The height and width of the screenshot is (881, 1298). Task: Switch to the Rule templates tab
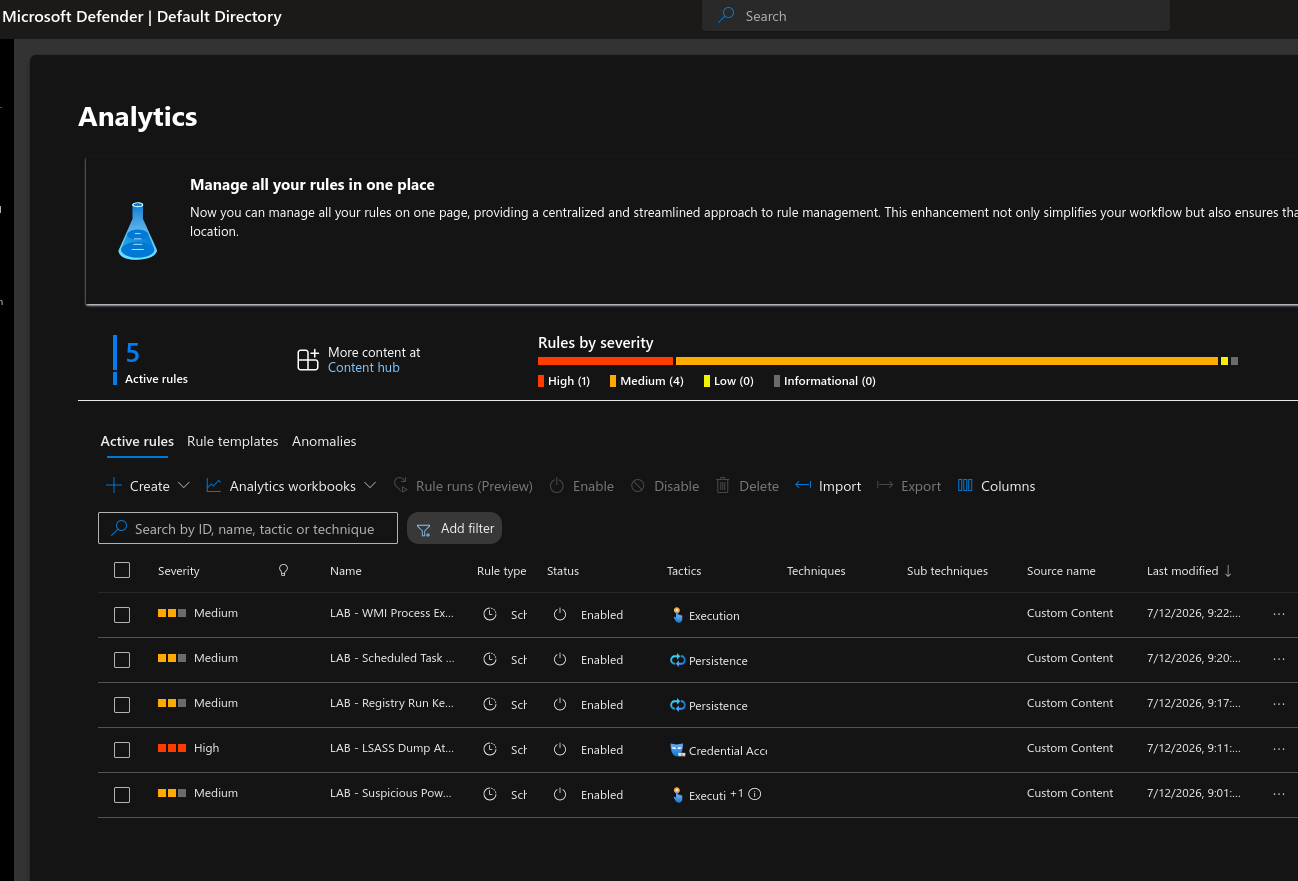point(233,441)
